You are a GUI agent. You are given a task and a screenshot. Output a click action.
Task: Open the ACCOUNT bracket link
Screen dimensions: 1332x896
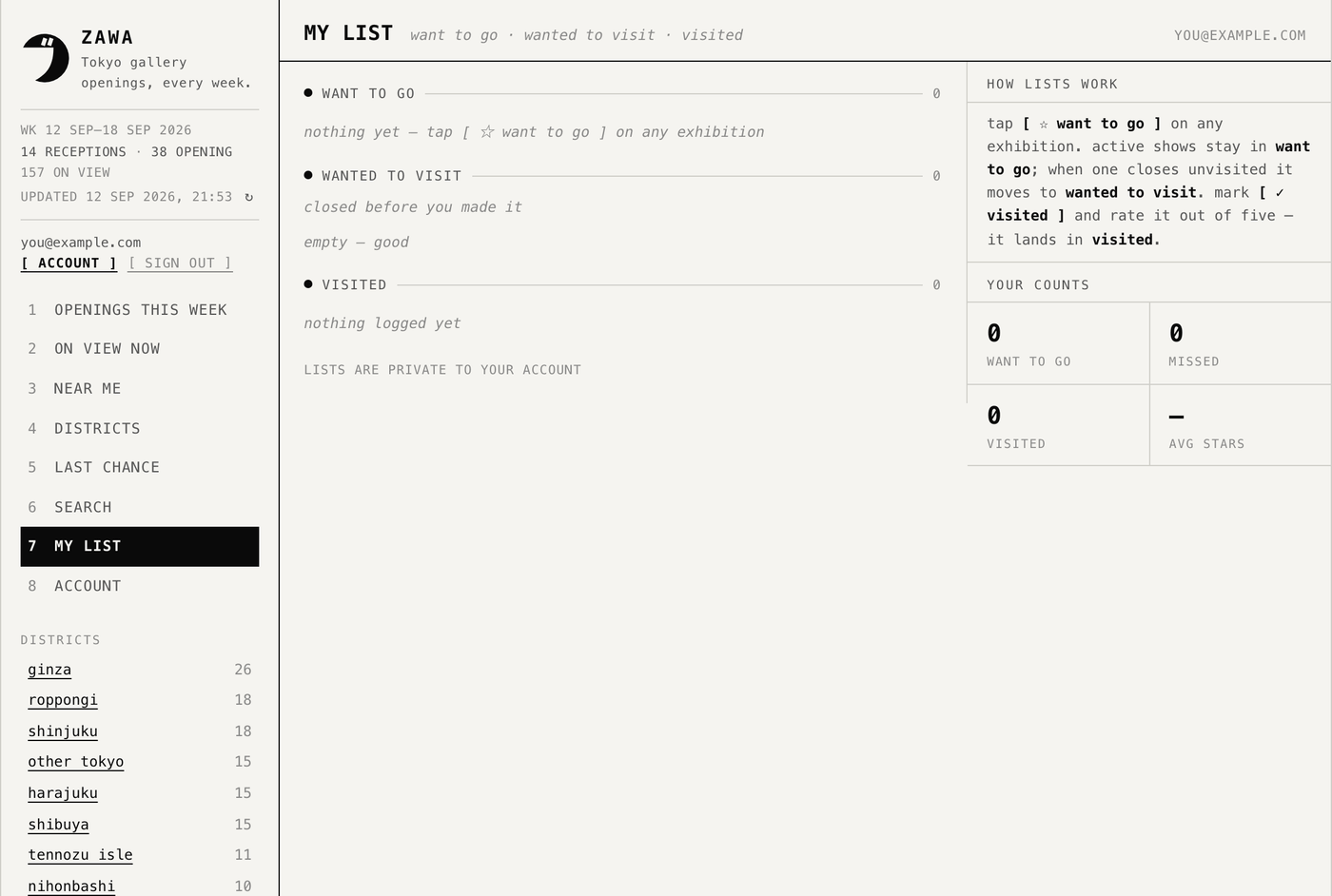tap(69, 263)
